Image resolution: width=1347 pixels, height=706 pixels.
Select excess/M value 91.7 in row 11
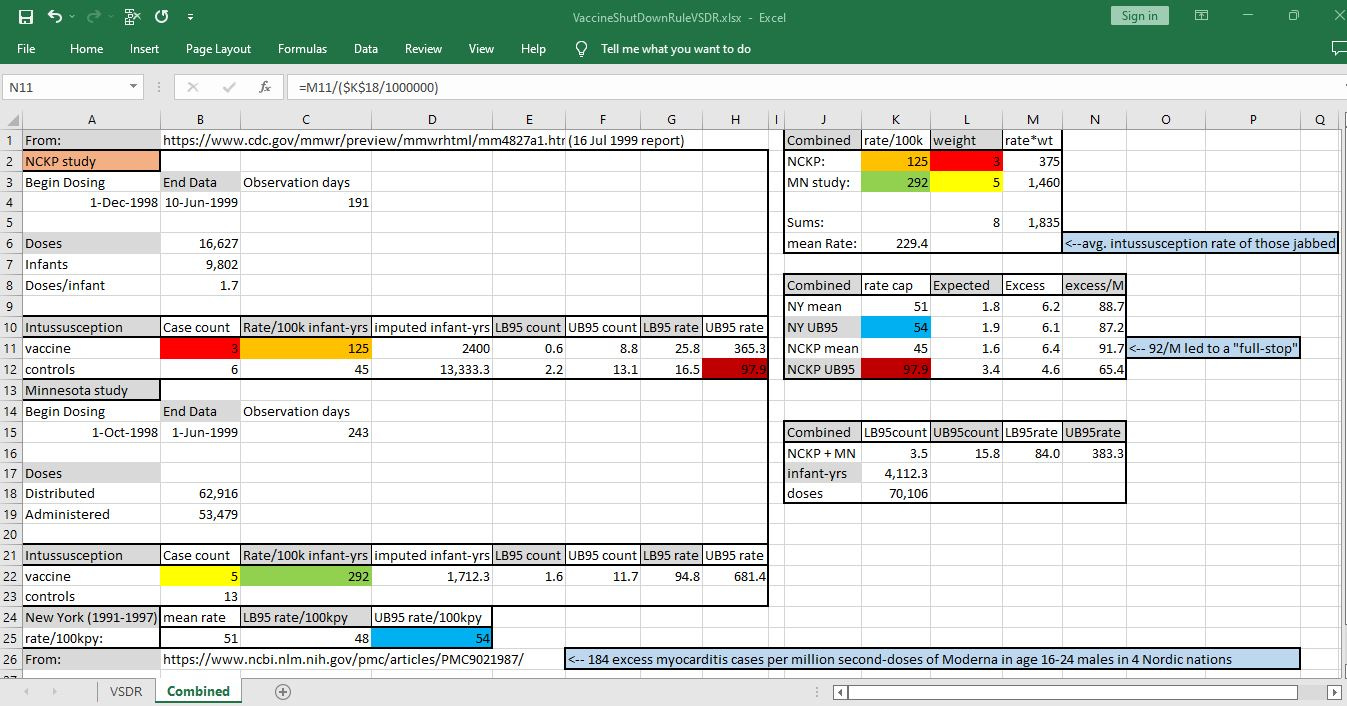point(1093,349)
